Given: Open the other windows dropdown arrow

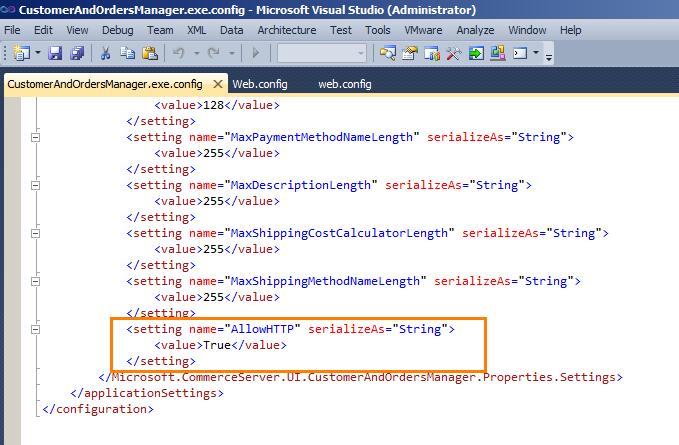Looking at the screenshot, I should 536,53.
